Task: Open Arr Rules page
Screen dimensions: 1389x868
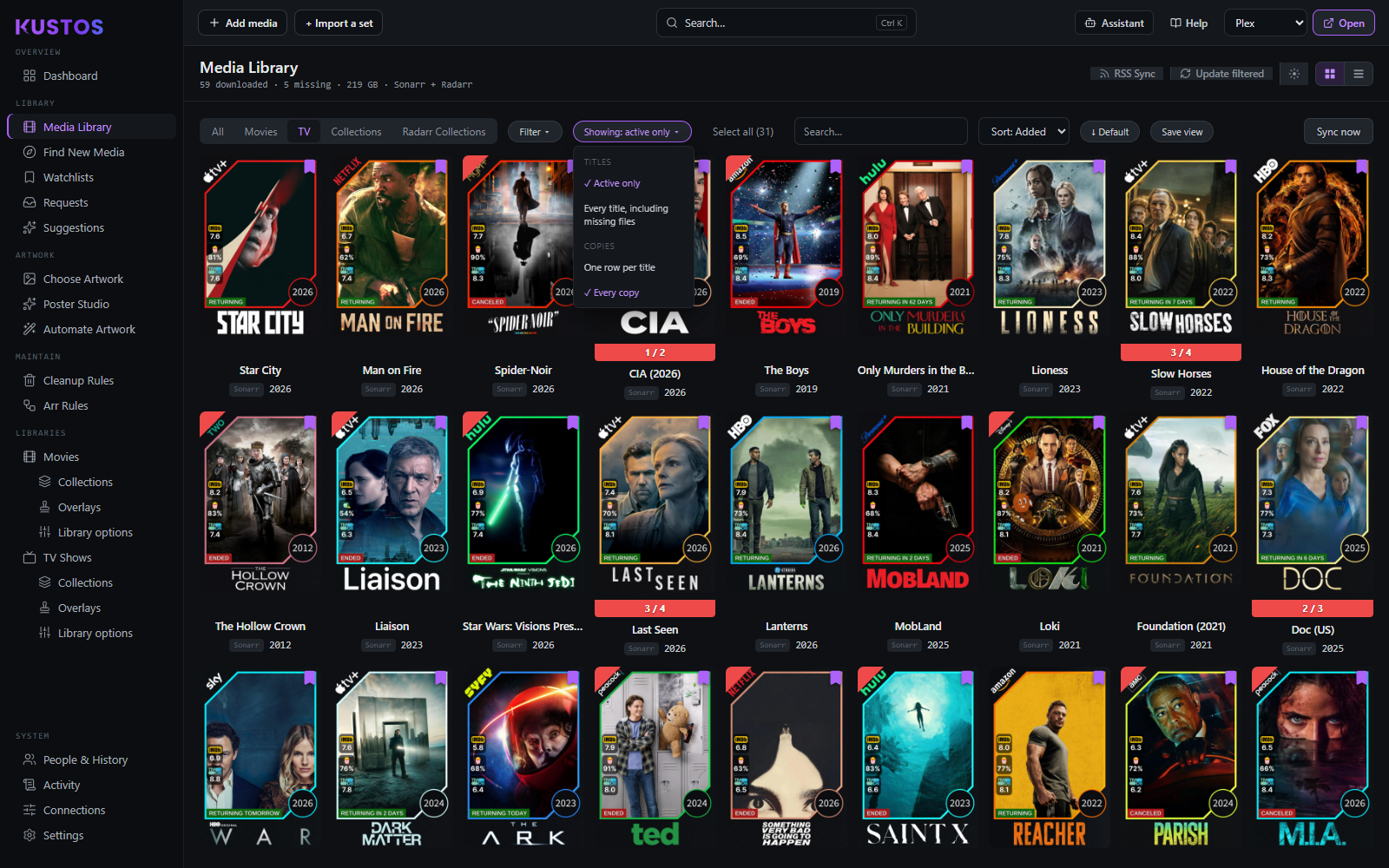Action: click(92, 405)
